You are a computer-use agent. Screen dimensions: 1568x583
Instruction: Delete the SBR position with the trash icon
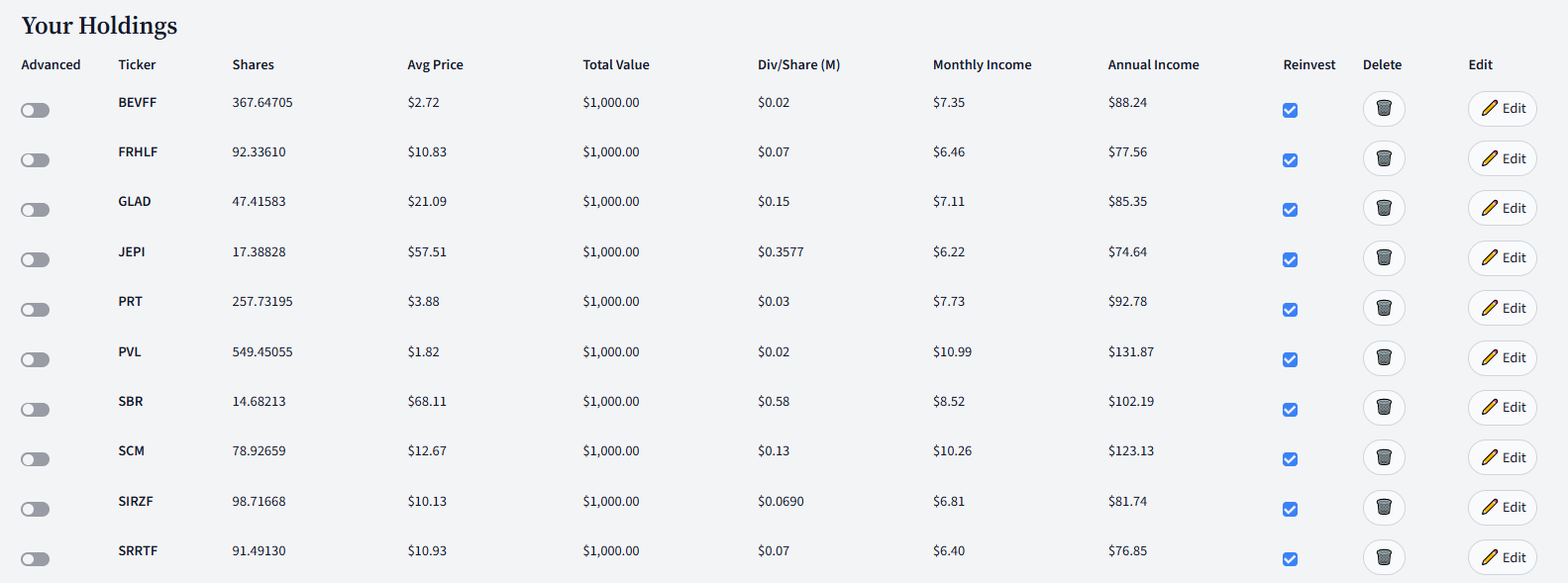[1384, 408]
